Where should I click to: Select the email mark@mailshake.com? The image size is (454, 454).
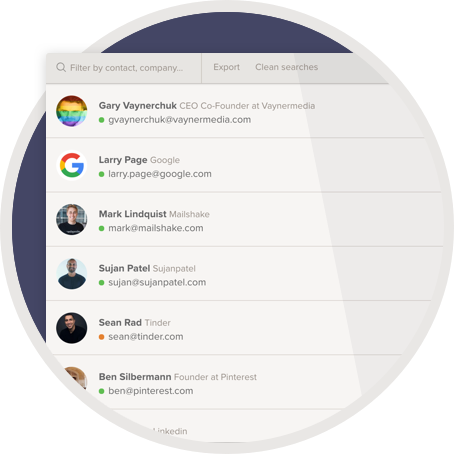click(x=156, y=228)
